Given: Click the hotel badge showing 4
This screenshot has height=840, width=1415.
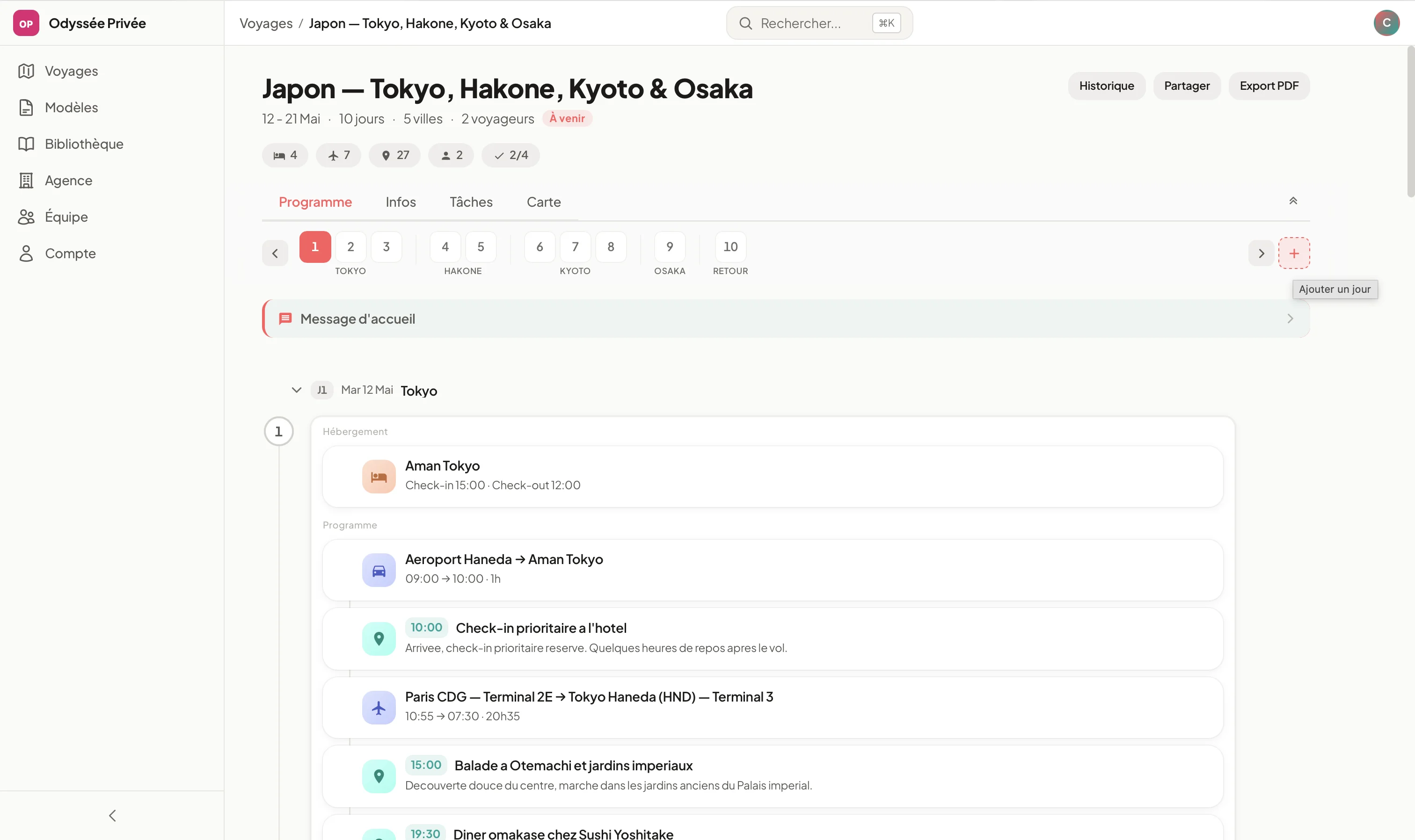Looking at the screenshot, I should [285, 154].
